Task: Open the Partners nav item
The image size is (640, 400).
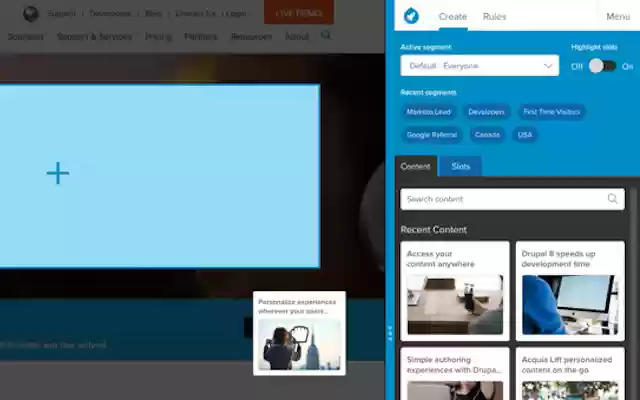Action: [200, 36]
